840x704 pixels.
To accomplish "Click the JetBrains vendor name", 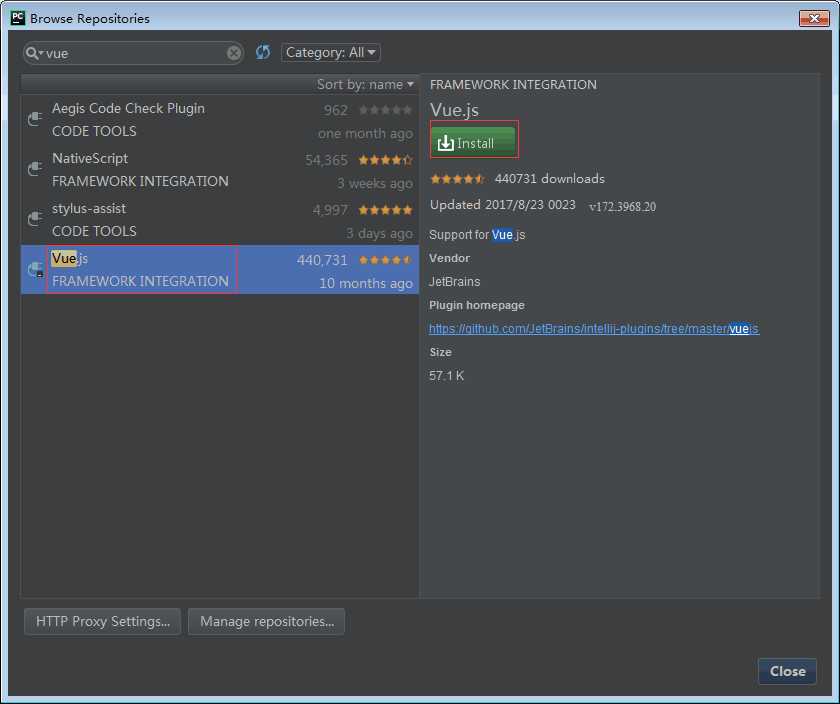I will click(454, 281).
